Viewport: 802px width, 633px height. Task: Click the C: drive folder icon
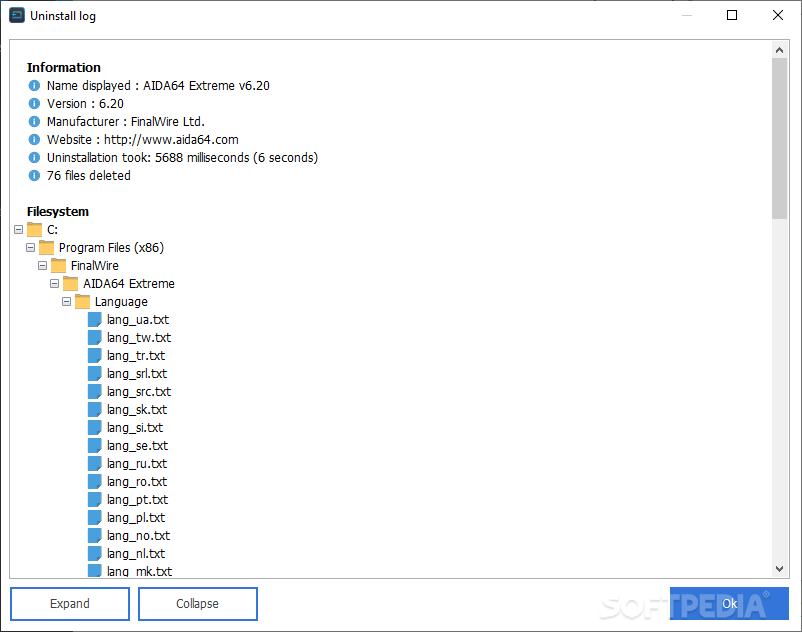(34, 230)
